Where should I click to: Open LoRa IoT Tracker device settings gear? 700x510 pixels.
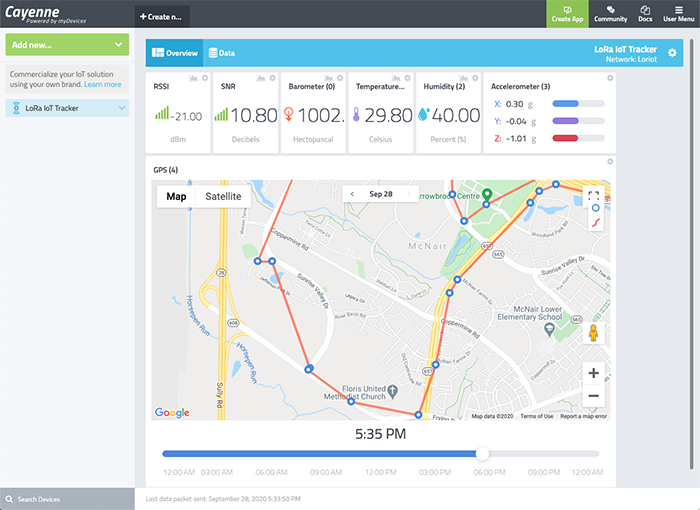tap(672, 53)
